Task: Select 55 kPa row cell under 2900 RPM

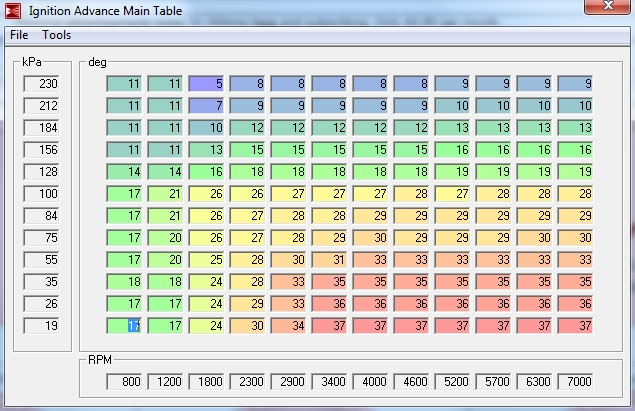Action: [288, 260]
